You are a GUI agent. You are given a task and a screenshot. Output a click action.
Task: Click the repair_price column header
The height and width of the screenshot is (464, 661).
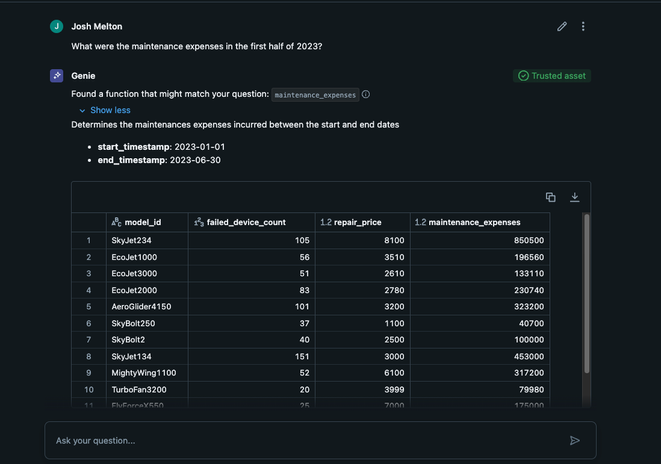click(355, 222)
